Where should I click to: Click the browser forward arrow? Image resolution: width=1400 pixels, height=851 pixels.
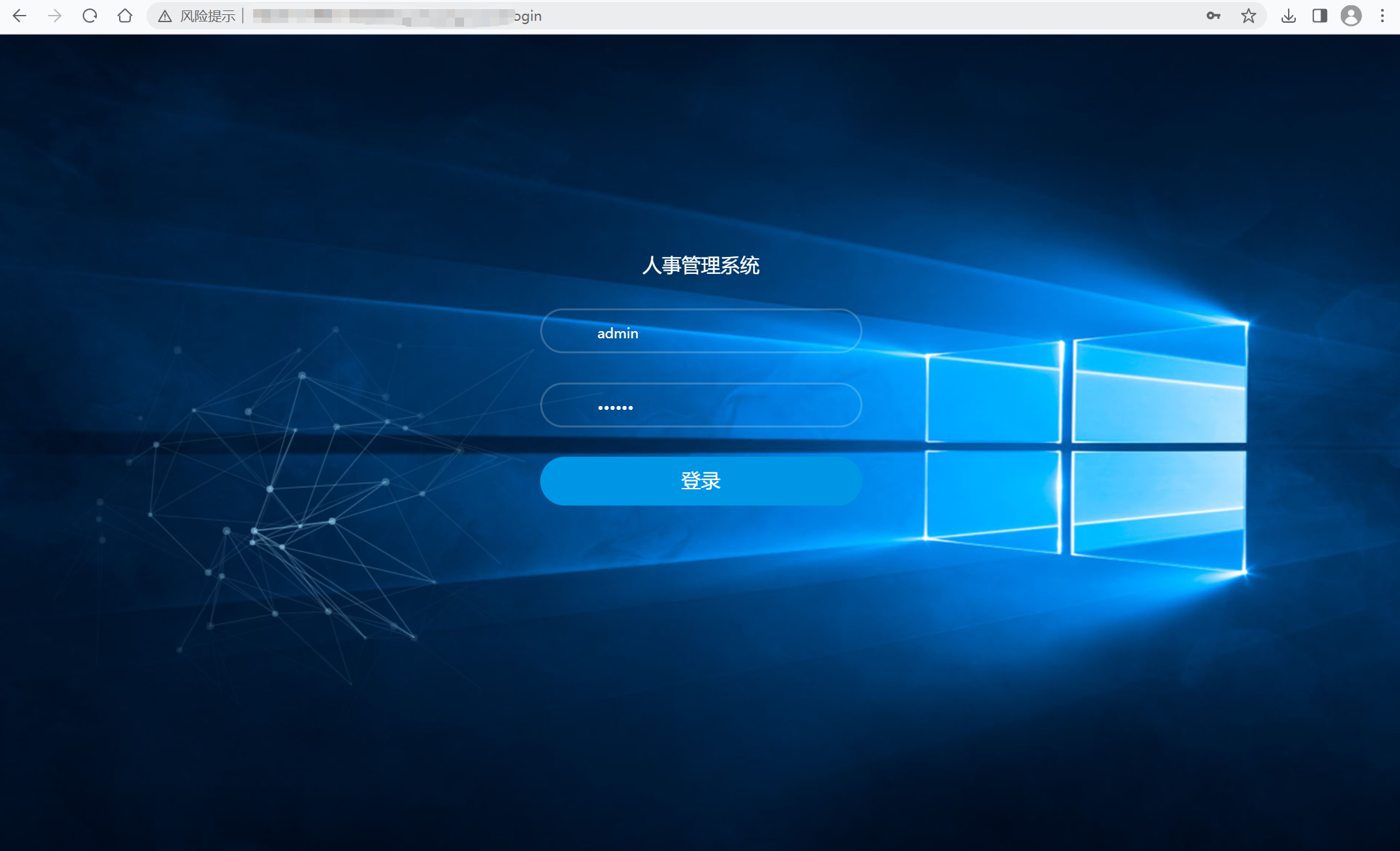coord(55,16)
